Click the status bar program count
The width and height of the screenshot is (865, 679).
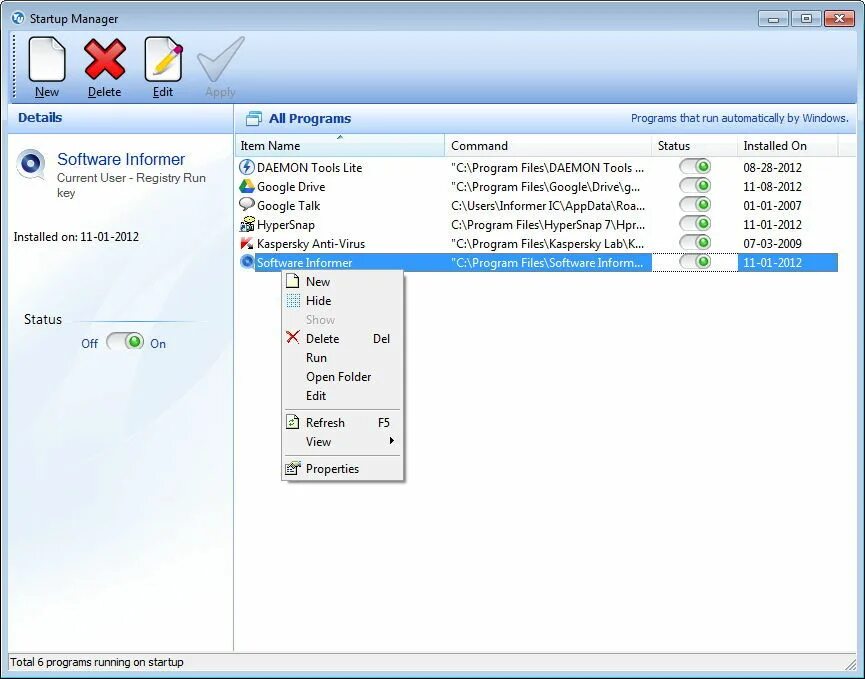pyautogui.click(x=97, y=662)
